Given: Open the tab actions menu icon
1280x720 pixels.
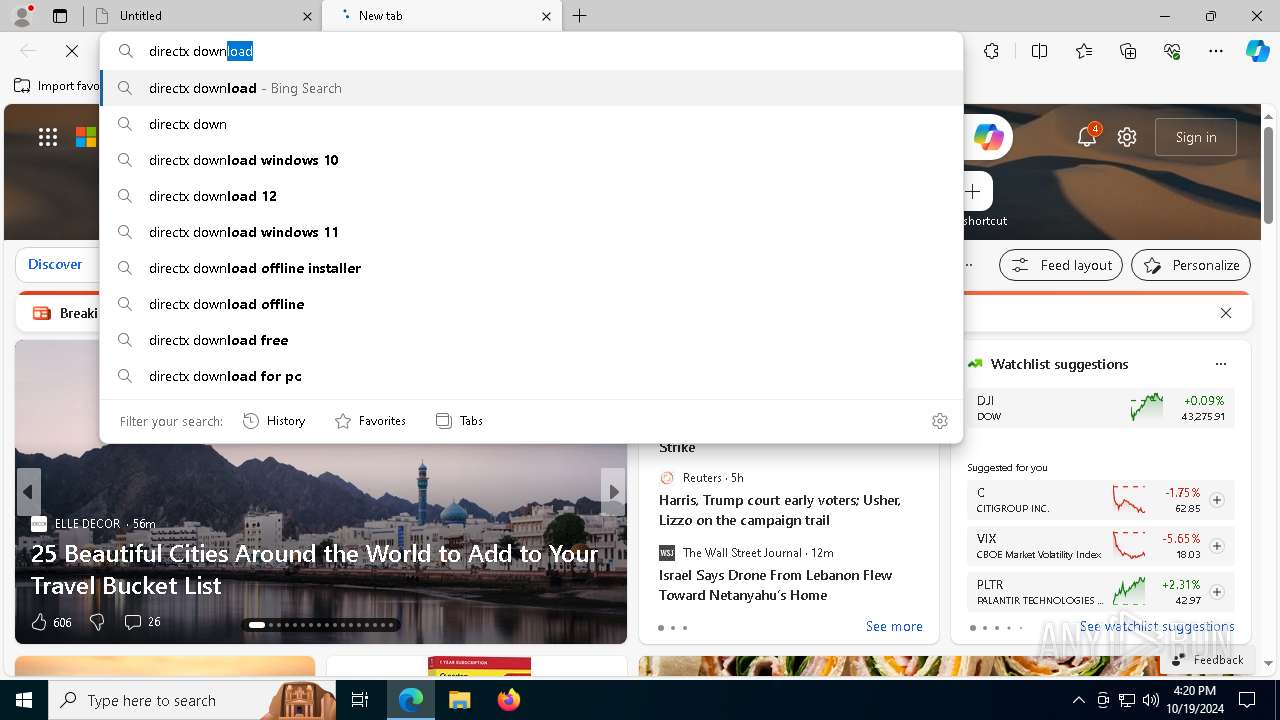Looking at the screenshot, I should pyautogui.click(x=60, y=16).
